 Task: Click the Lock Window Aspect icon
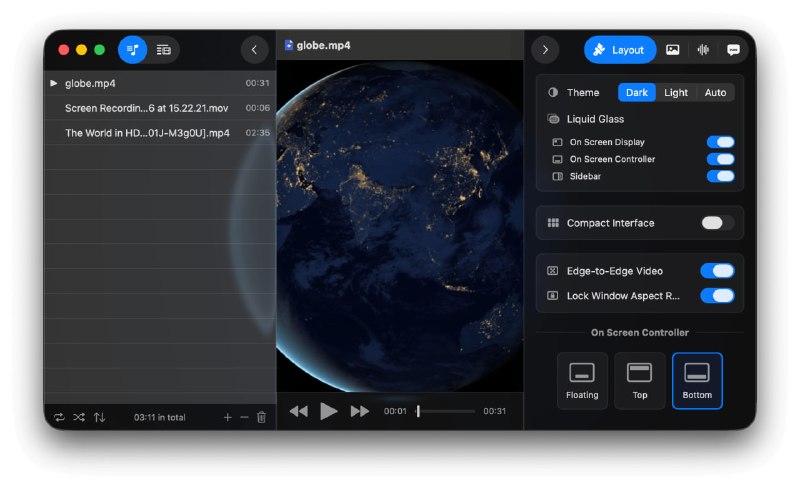click(553, 296)
